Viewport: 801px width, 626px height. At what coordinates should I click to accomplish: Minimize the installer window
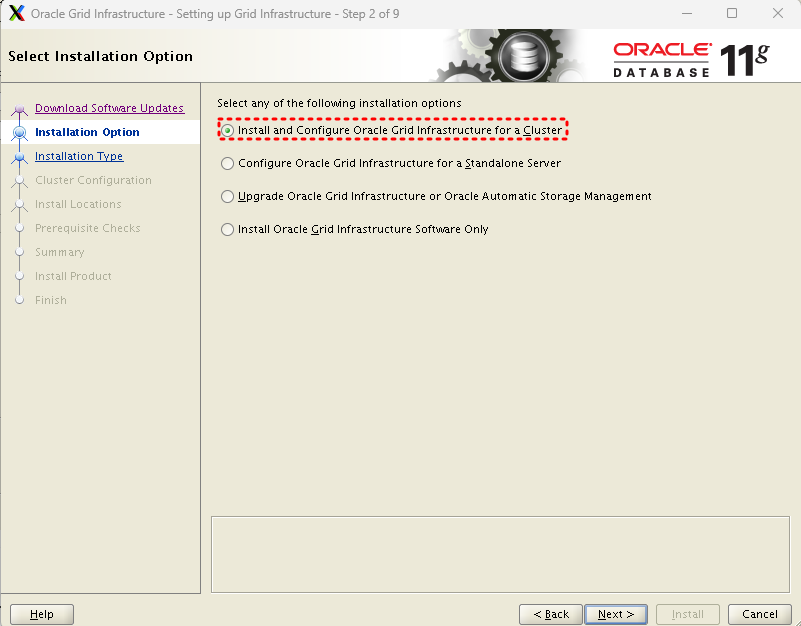(687, 13)
